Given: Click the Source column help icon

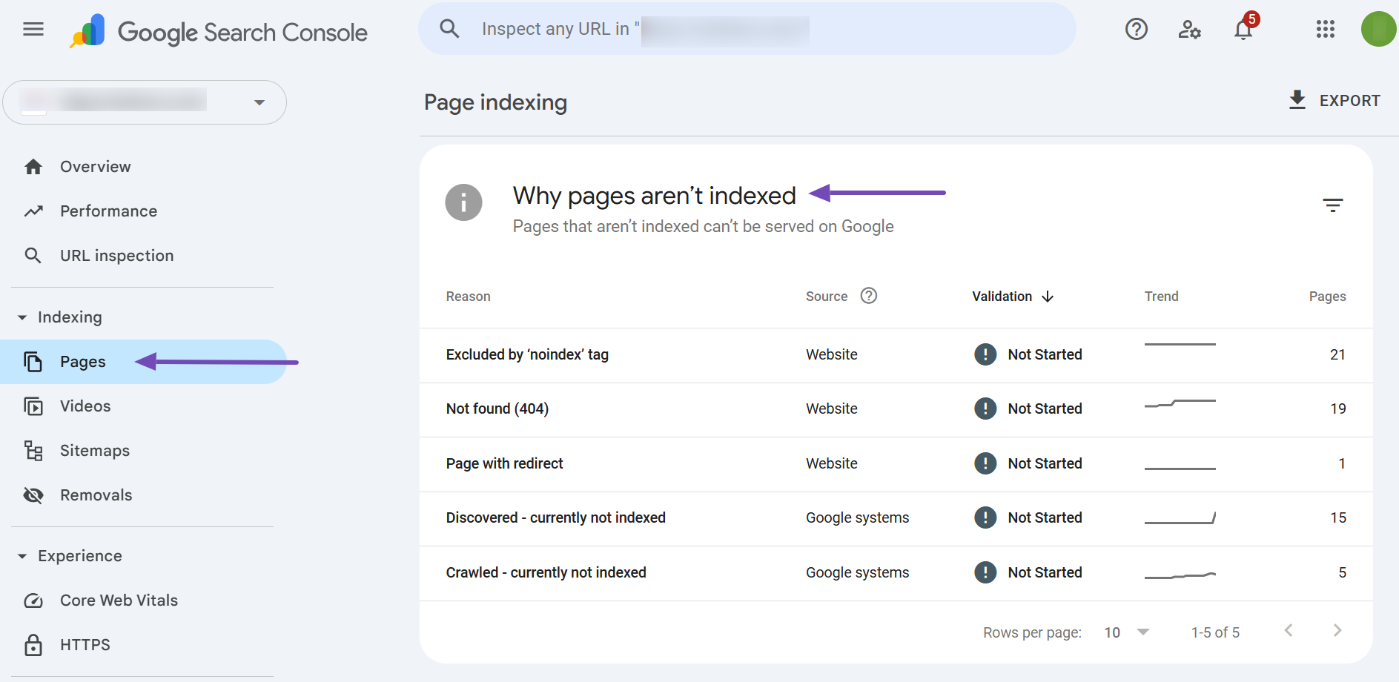Looking at the screenshot, I should (869, 296).
